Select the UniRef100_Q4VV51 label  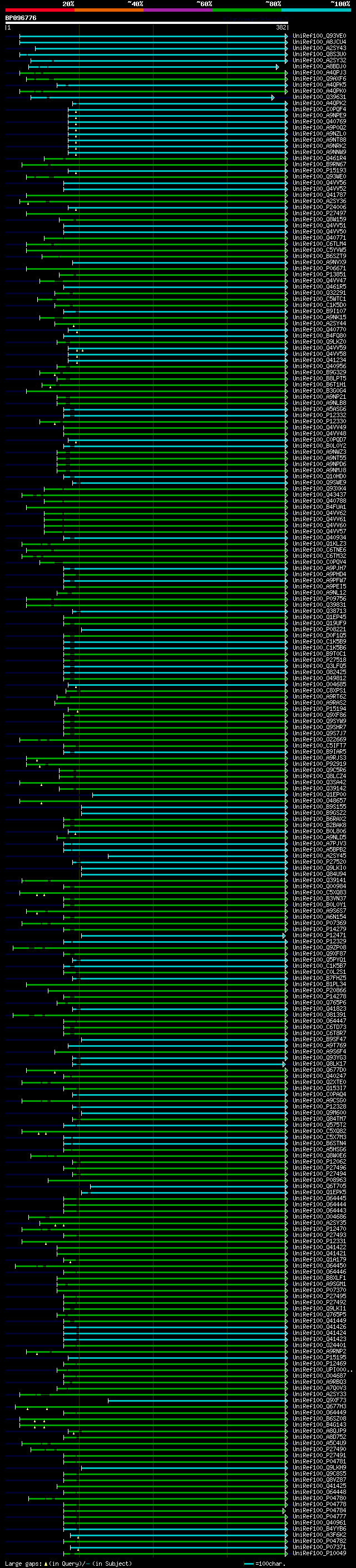[319, 225]
